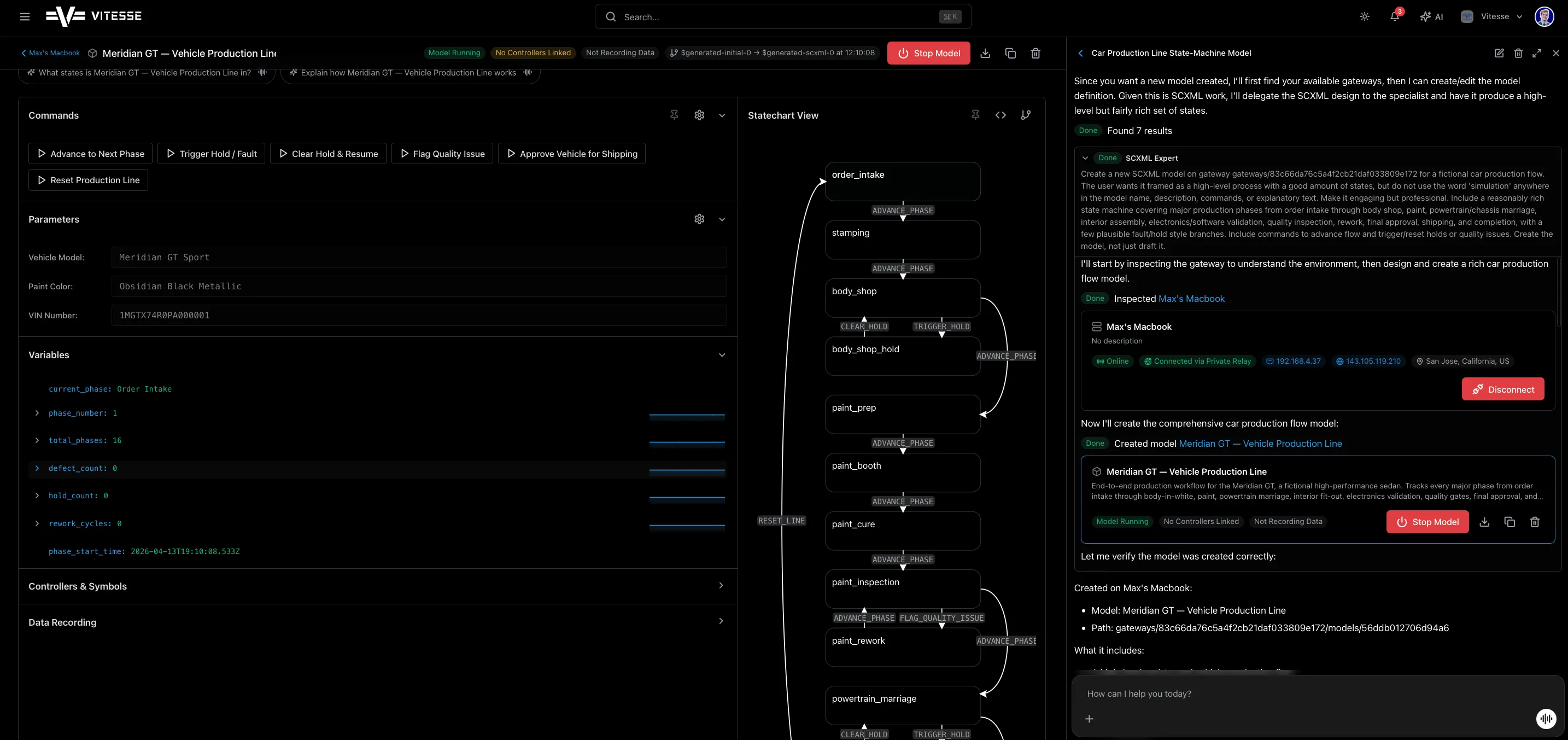1568x740 pixels.
Task: Go back from the chat conversation
Action: (x=1080, y=53)
